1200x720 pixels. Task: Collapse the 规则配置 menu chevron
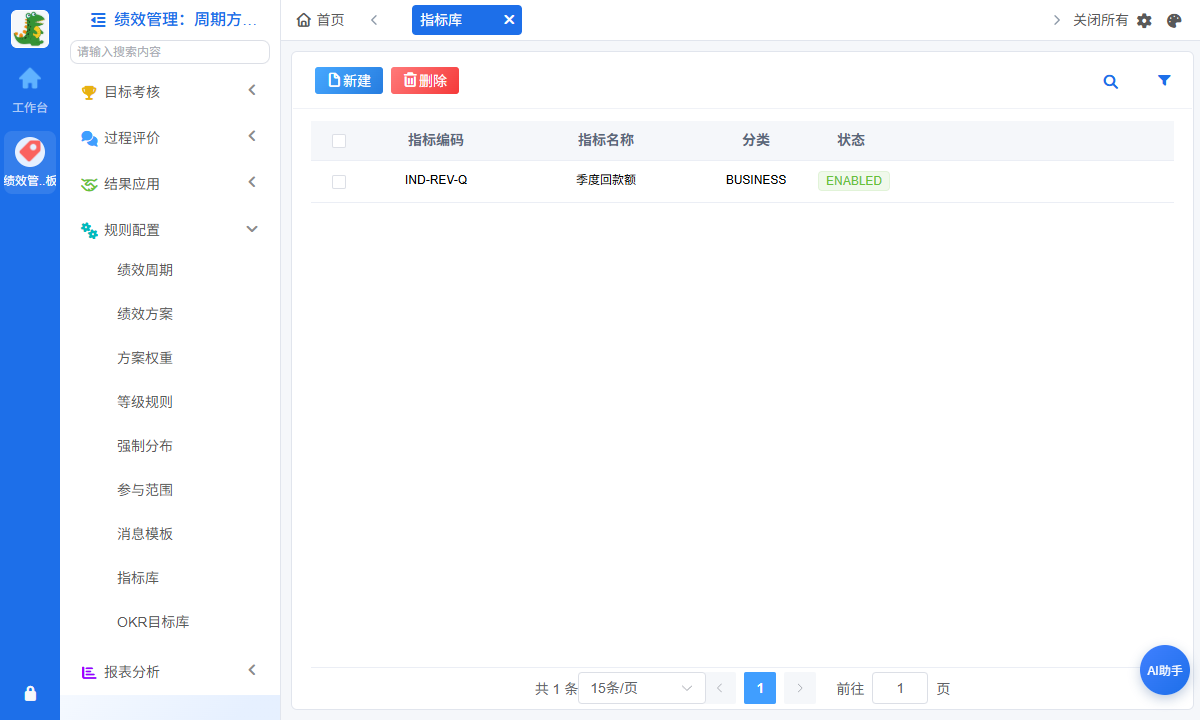click(x=252, y=229)
